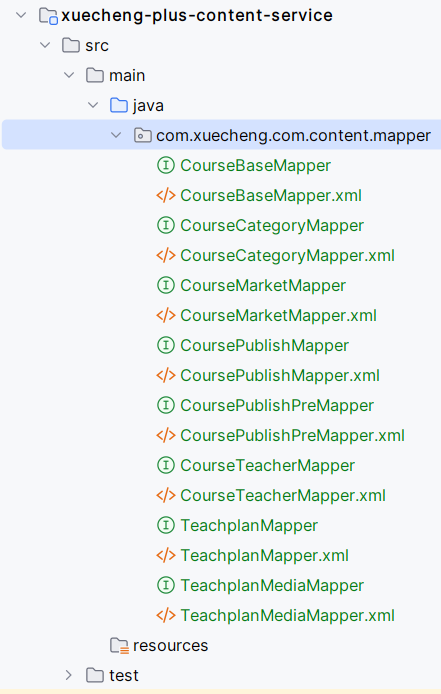
Task: Open the CourseMarketMapper.xml file name
Action: (x=279, y=316)
